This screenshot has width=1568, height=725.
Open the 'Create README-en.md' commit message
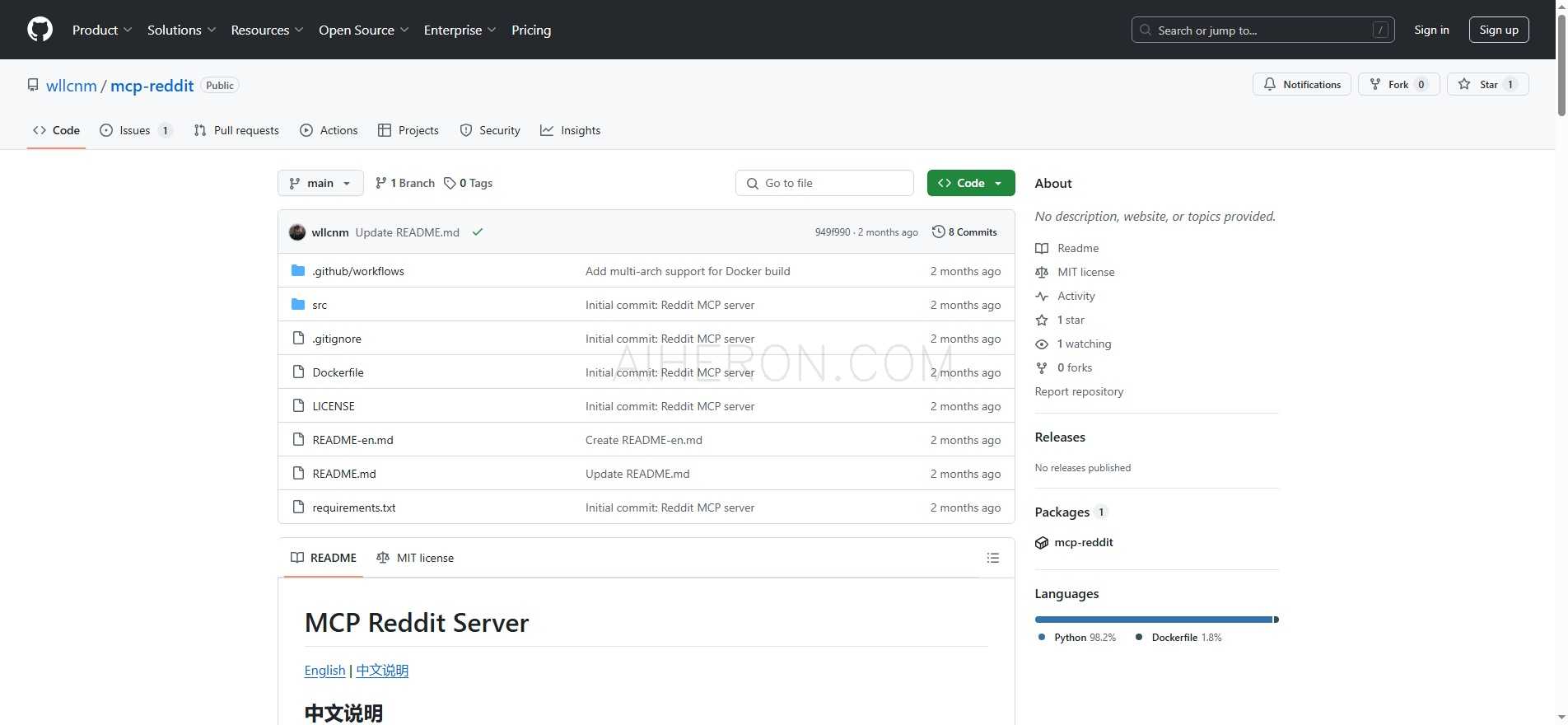coord(644,440)
